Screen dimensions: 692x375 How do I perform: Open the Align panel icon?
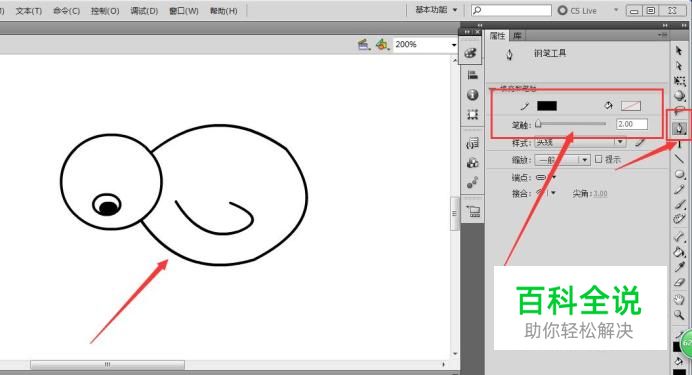click(x=472, y=75)
